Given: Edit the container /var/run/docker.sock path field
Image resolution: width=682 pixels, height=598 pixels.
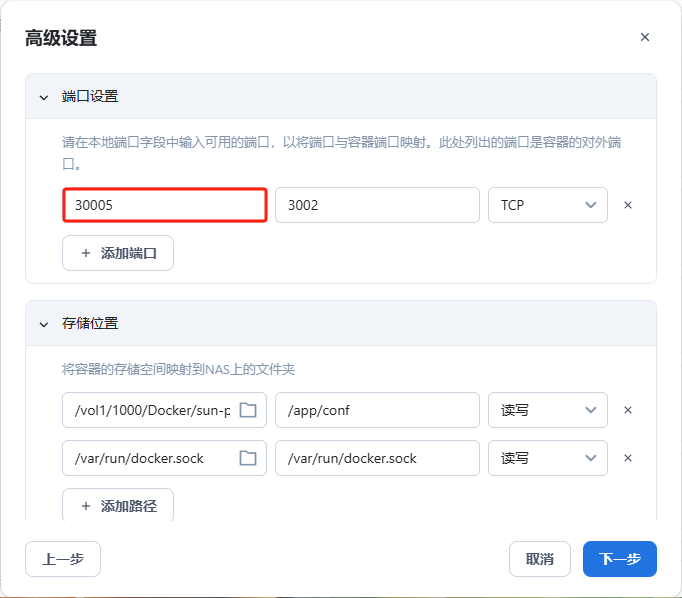Looking at the screenshot, I should (377, 458).
